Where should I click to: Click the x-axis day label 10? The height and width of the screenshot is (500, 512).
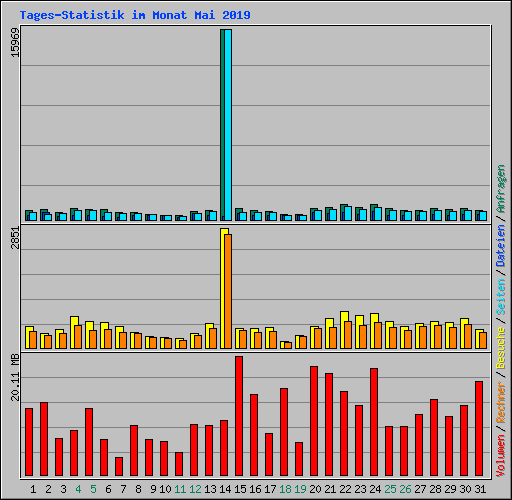[165, 489]
